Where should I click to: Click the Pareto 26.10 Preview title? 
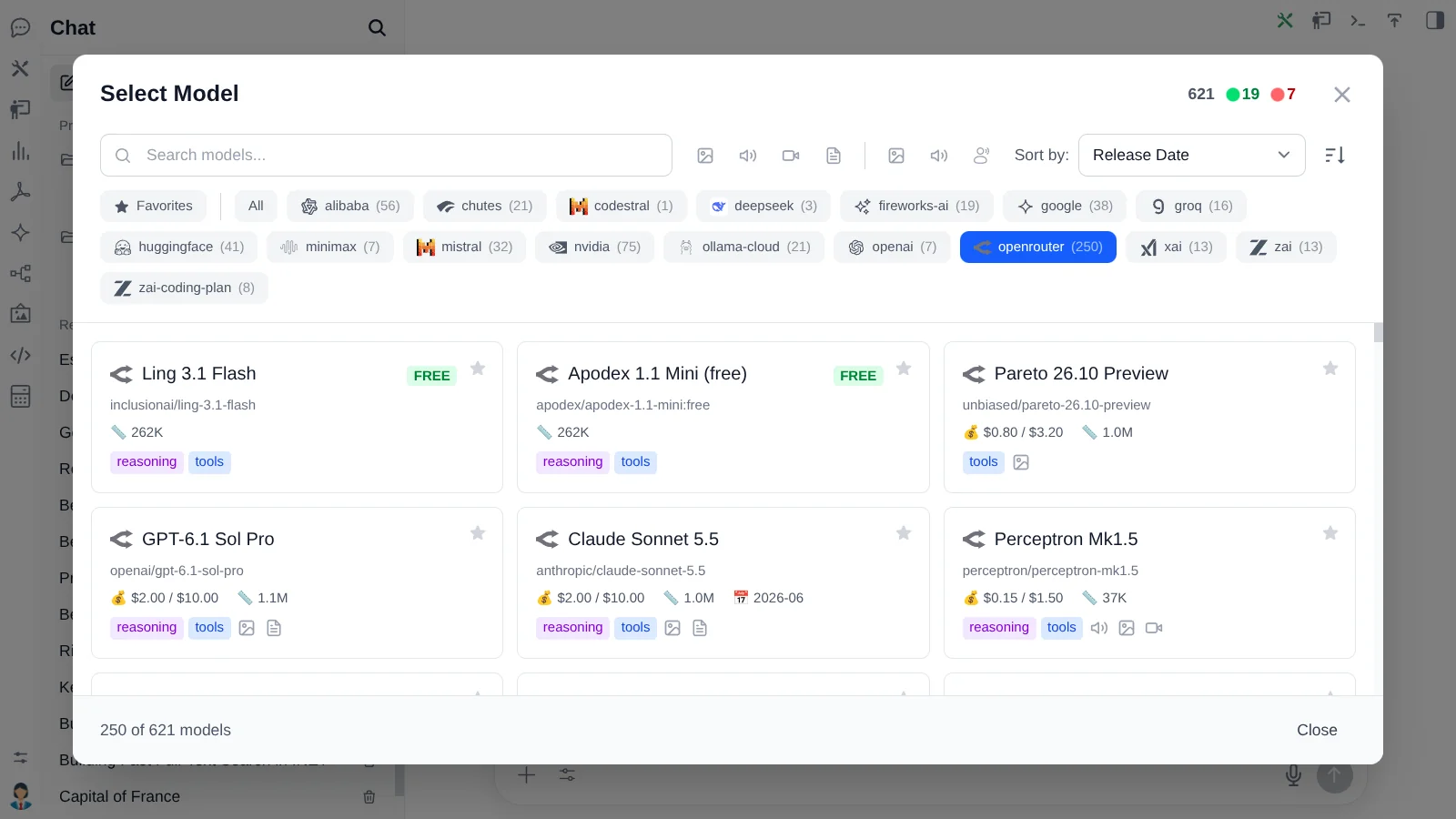[1081, 373]
